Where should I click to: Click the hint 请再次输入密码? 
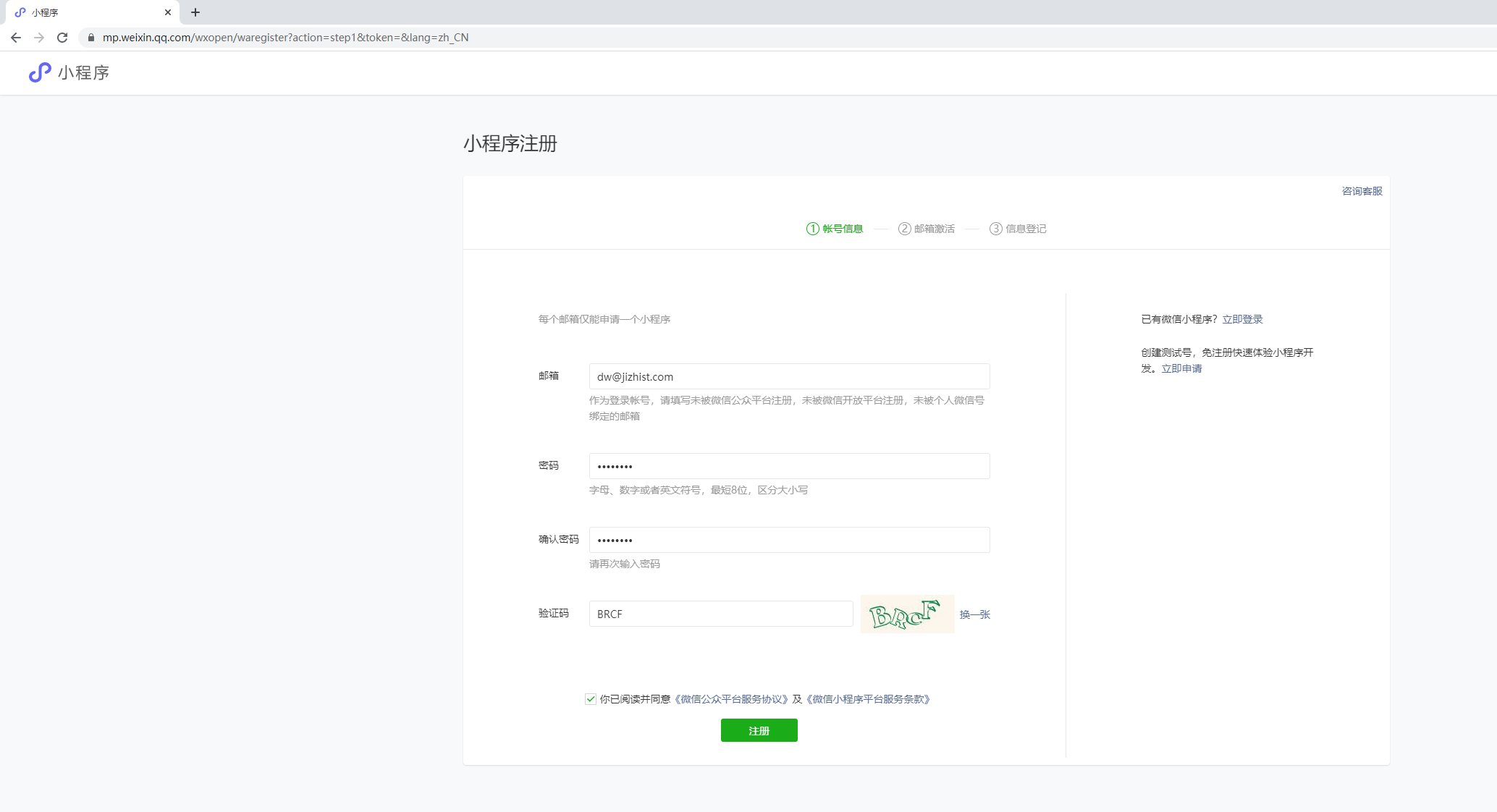tap(625, 564)
